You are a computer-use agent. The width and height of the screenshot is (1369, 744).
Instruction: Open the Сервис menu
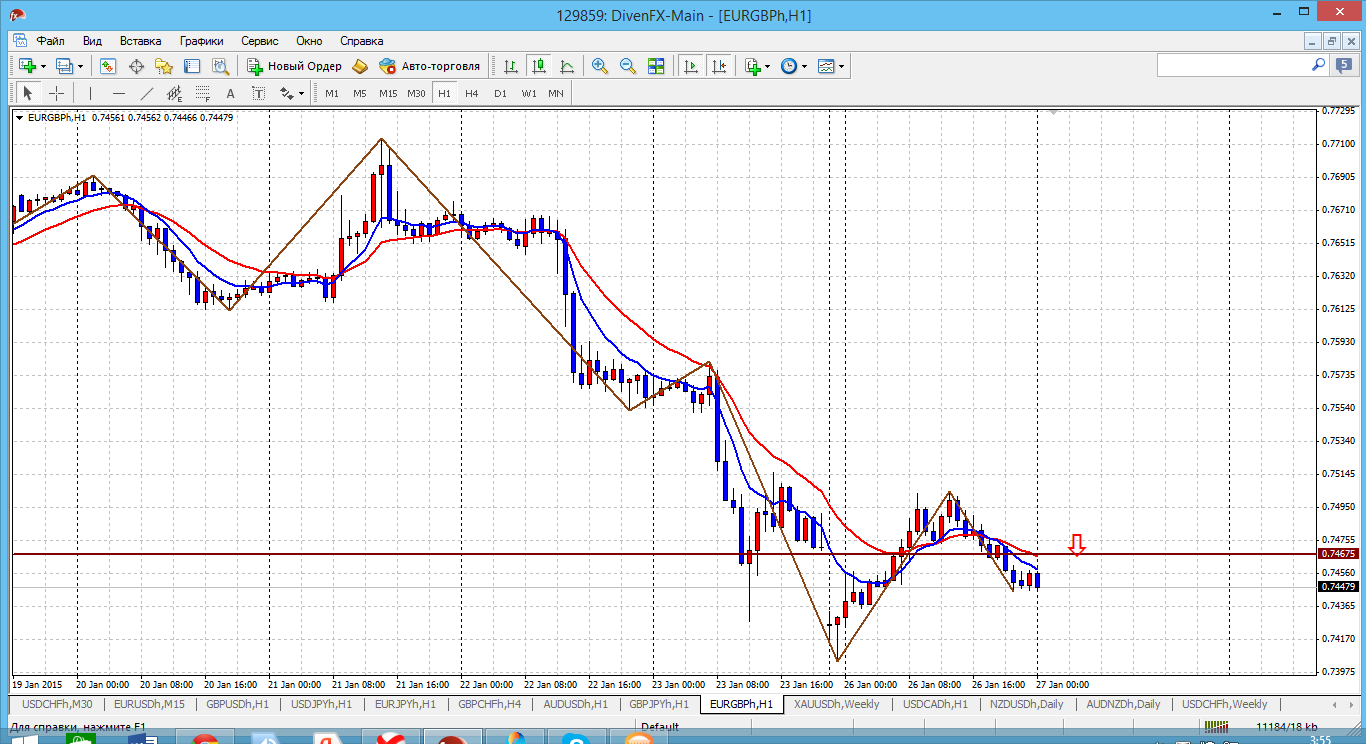[260, 41]
